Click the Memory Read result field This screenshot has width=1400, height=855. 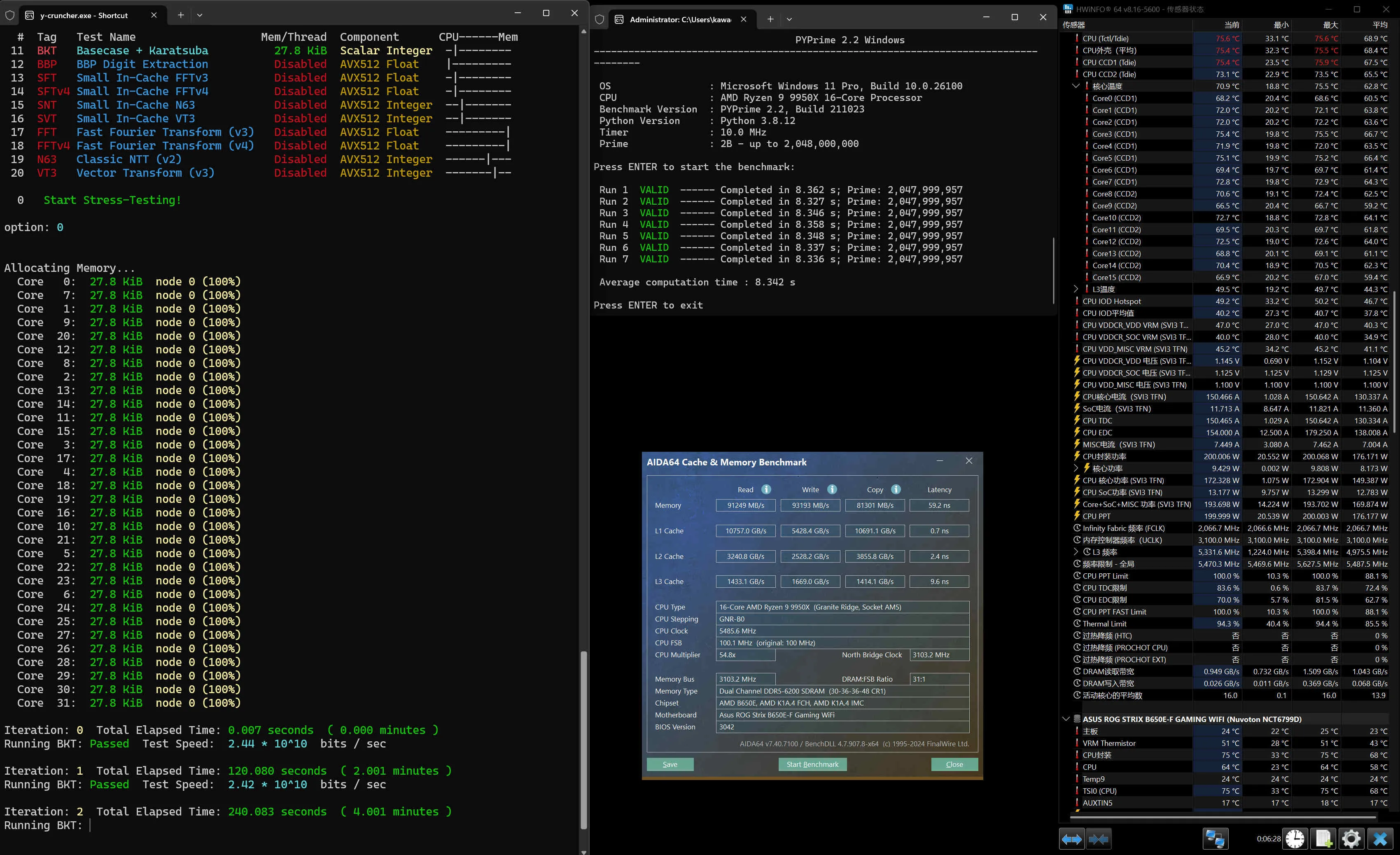(745, 505)
